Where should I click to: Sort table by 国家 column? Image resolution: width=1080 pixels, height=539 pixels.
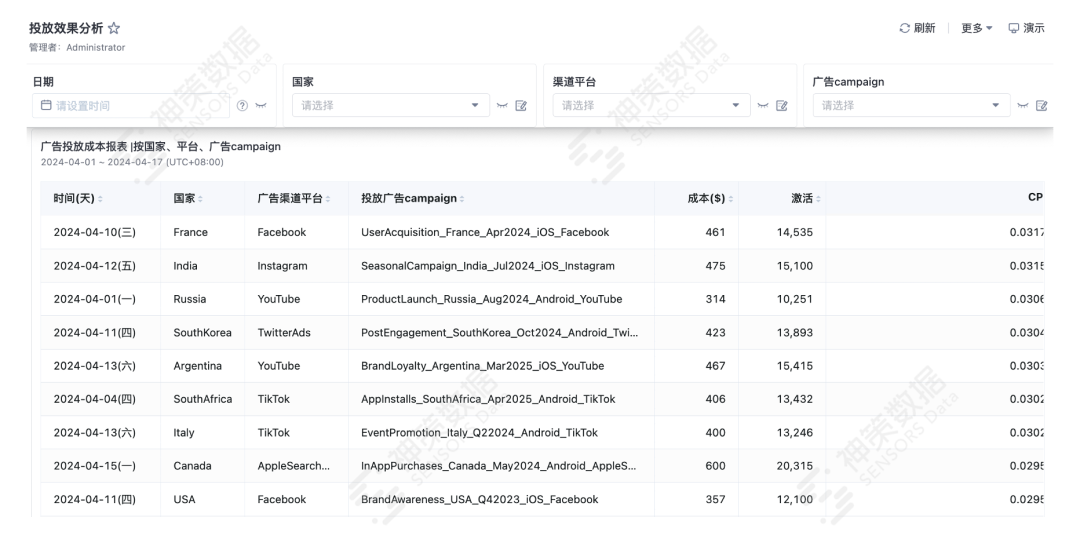[200, 199]
